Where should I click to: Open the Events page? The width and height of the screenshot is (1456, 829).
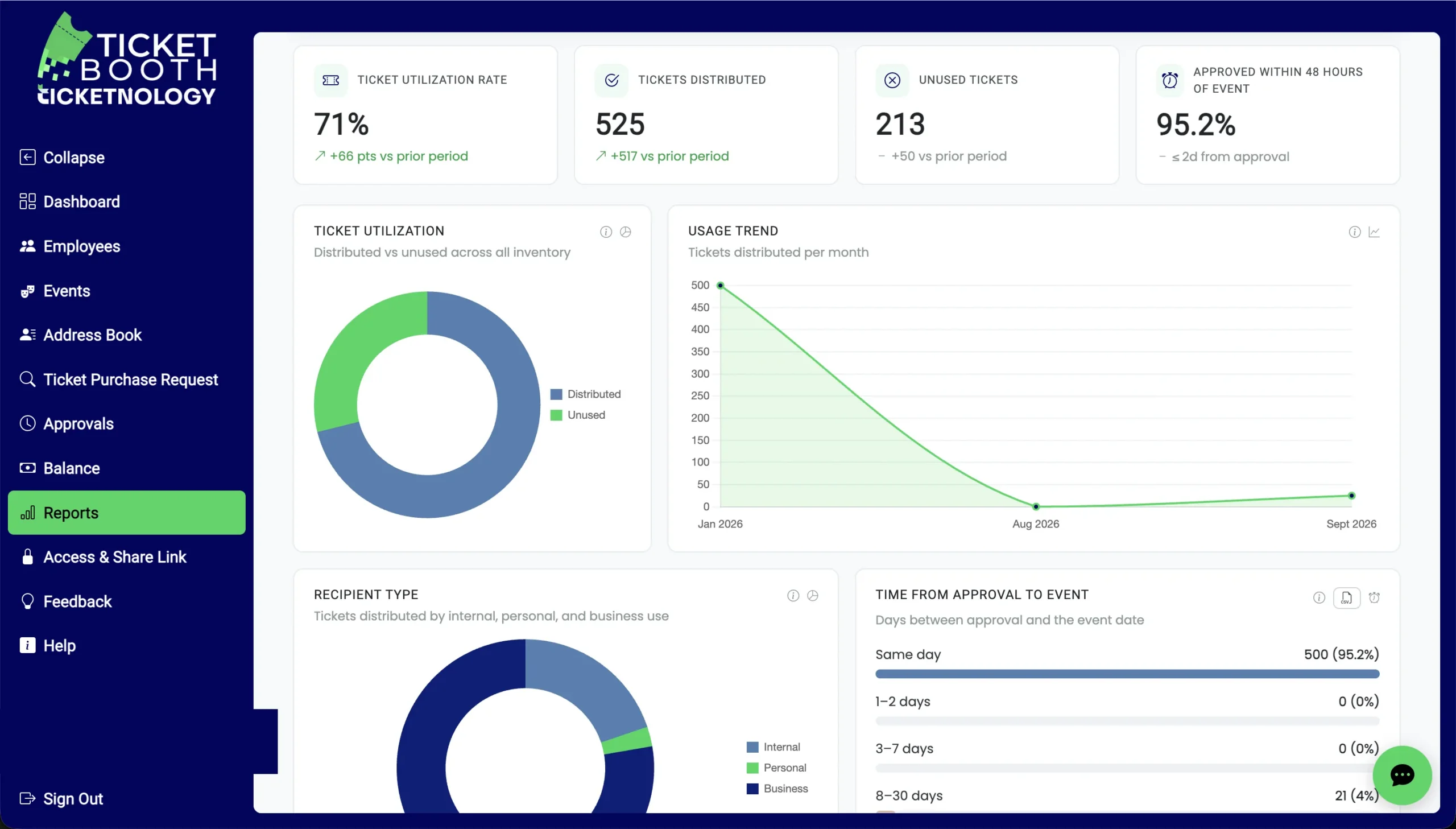[x=55, y=290]
